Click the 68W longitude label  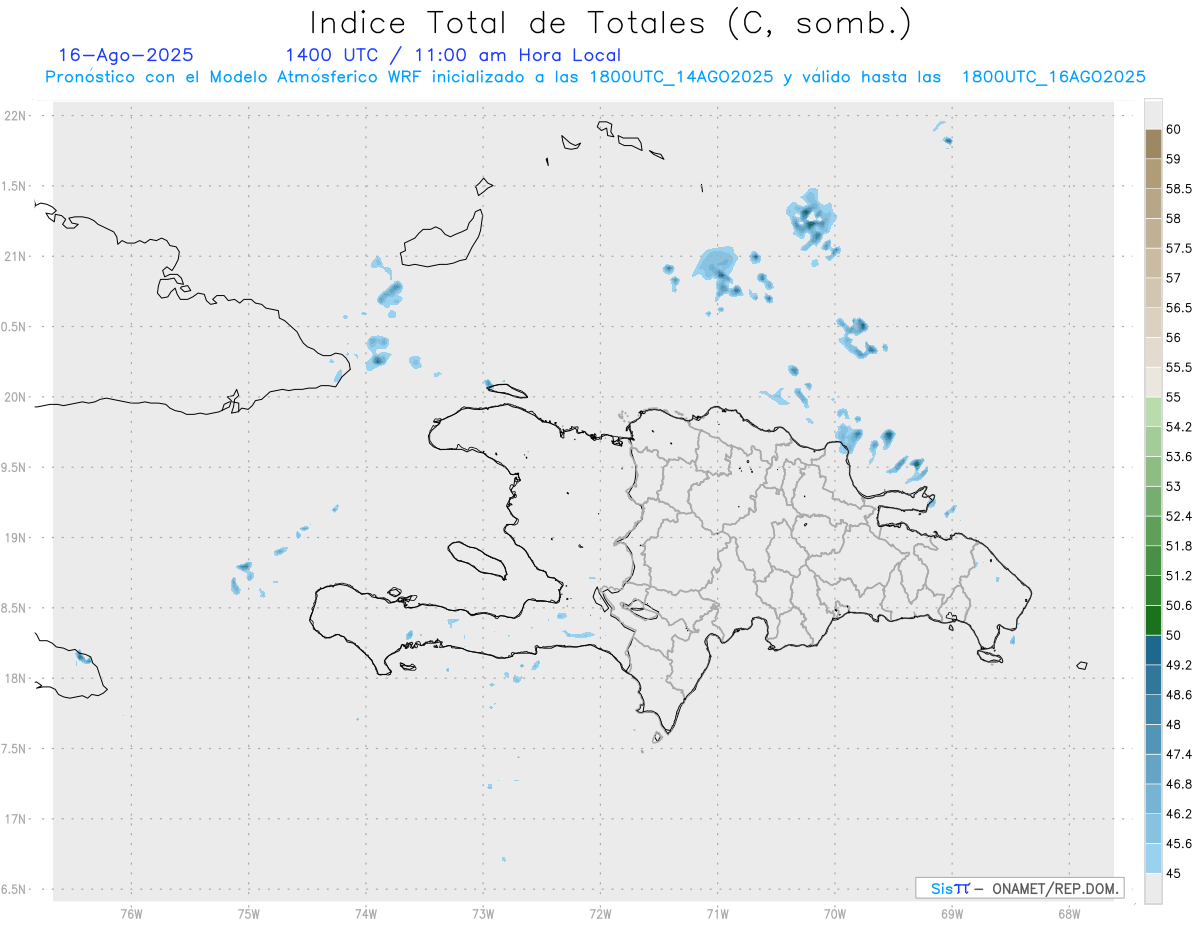(1069, 913)
